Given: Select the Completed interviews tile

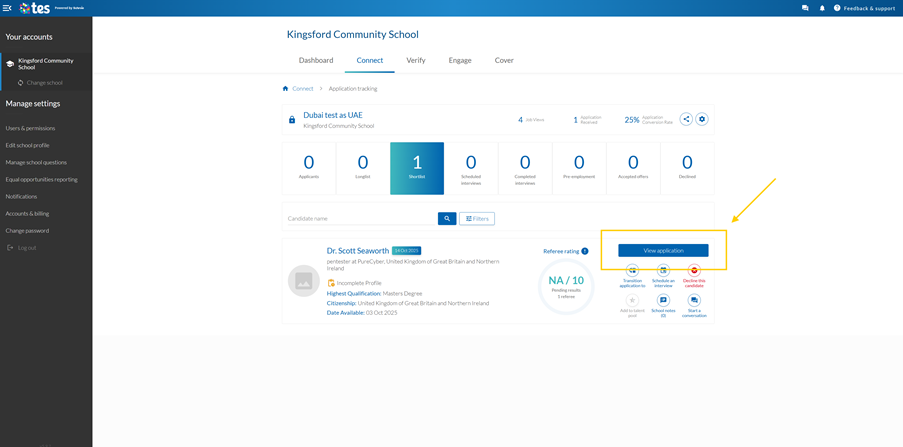Looking at the screenshot, I should (x=525, y=168).
